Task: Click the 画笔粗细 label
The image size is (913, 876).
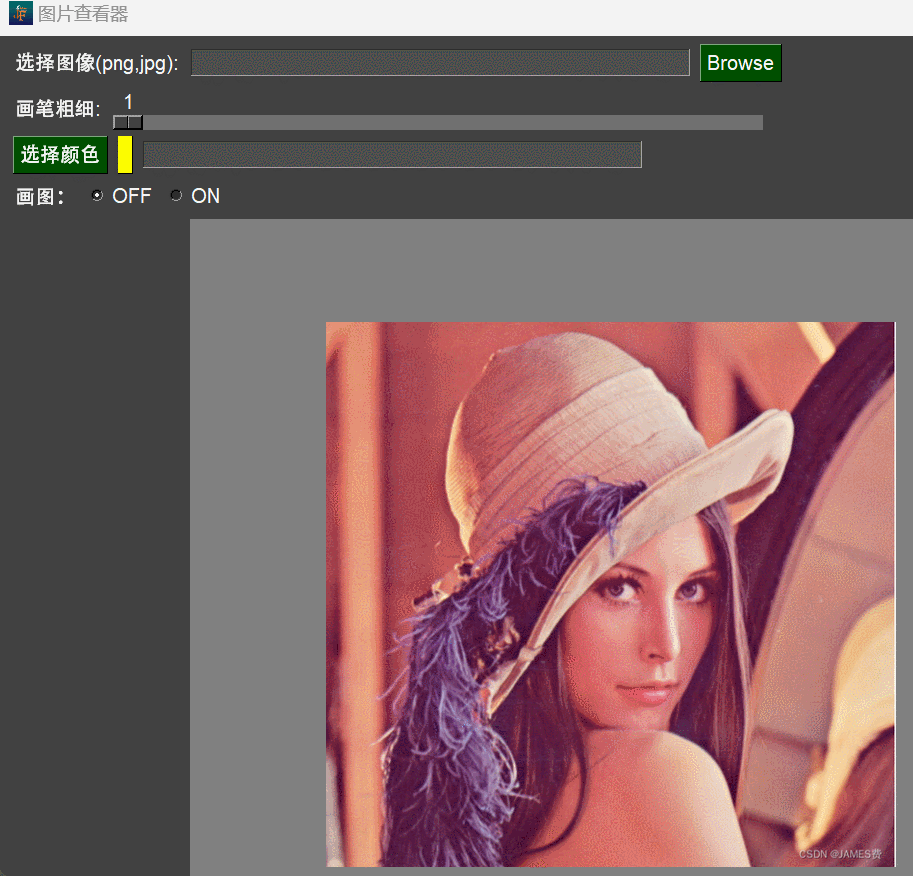Action: point(58,109)
